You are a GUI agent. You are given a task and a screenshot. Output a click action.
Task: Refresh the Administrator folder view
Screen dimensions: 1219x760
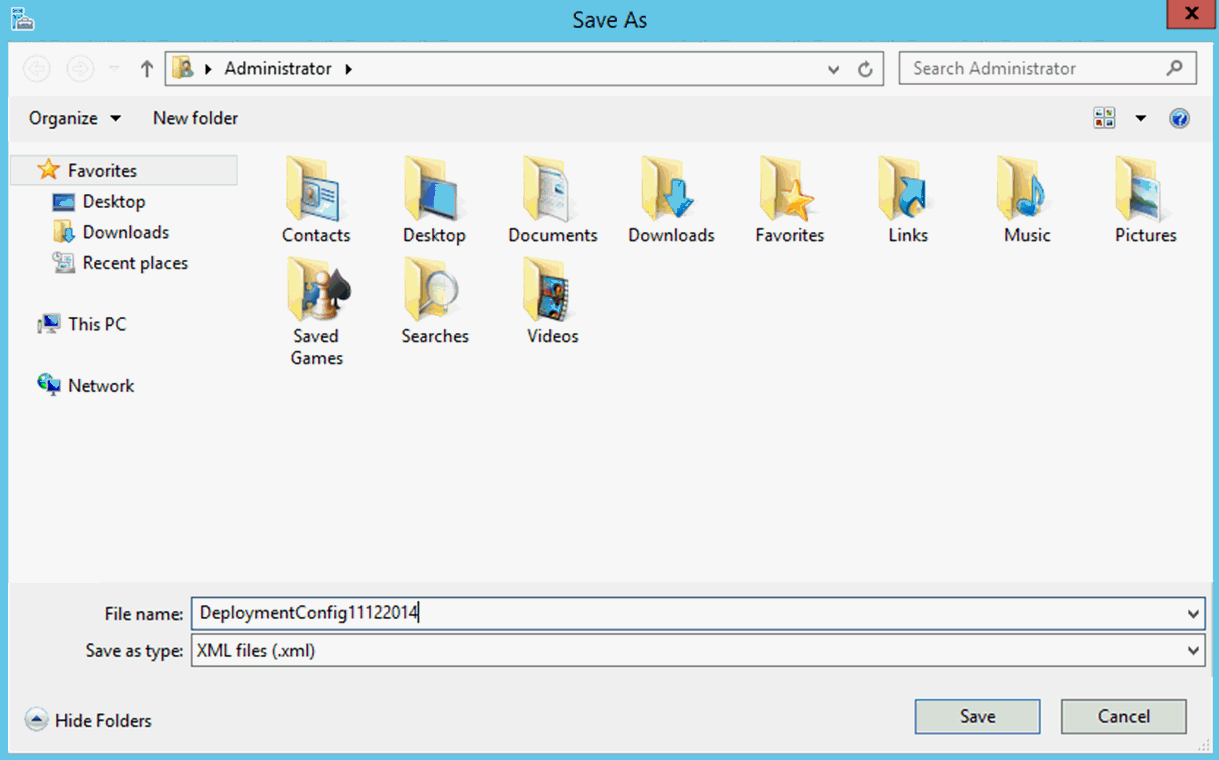point(865,69)
